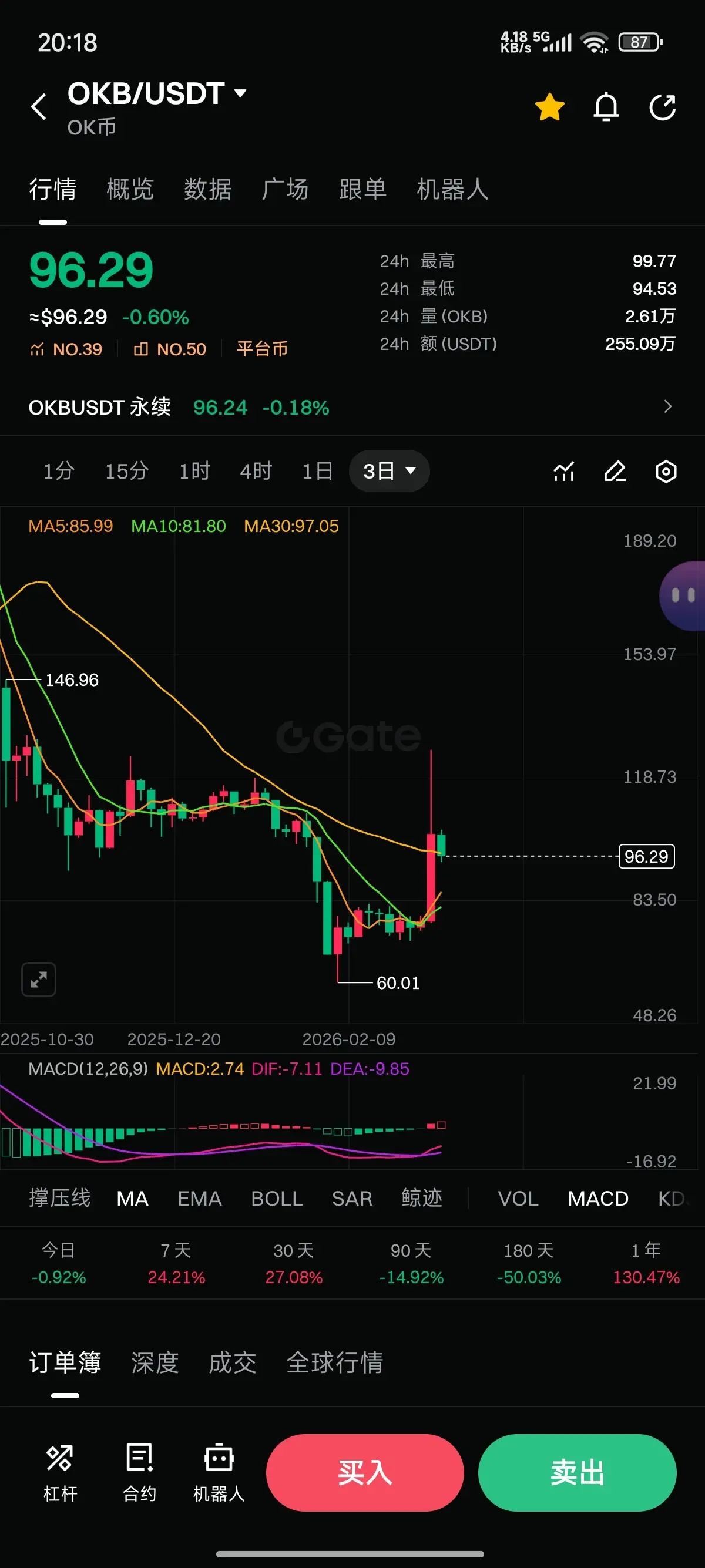The image size is (705, 1568).
Task: Tap the red 买入 buy button
Action: [365, 1472]
